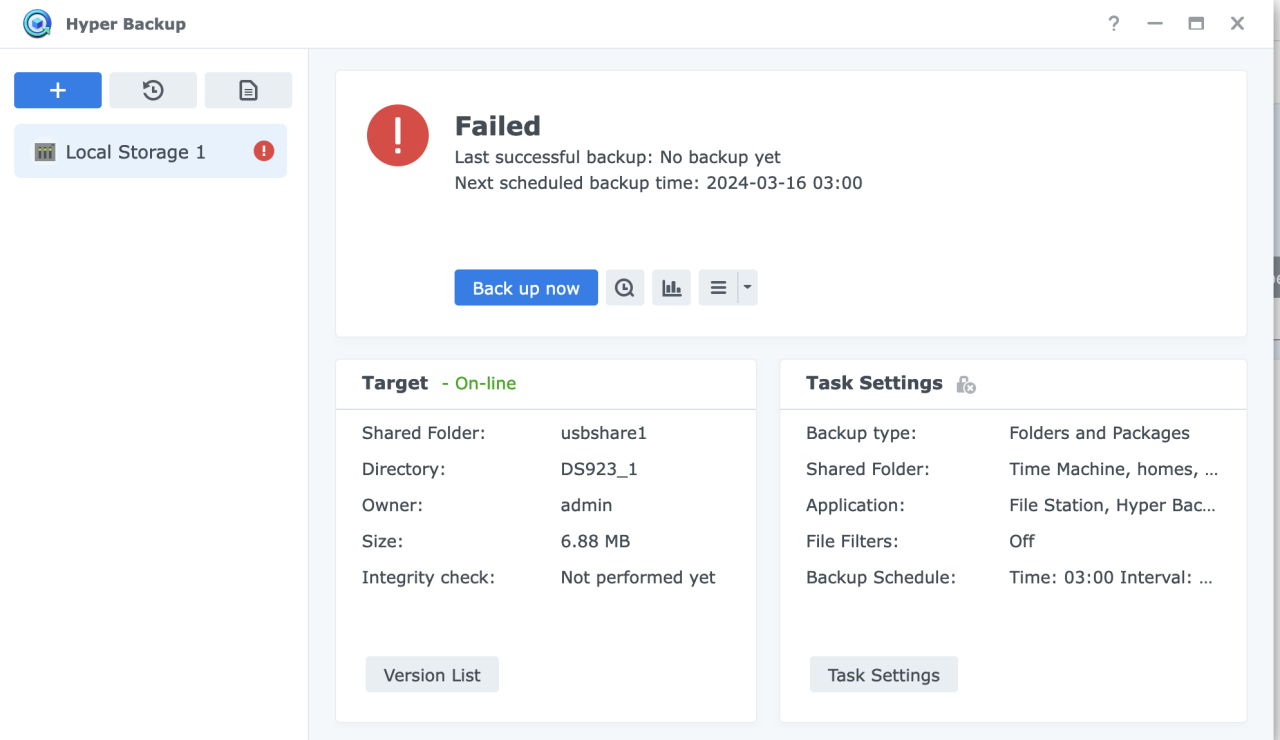1280x740 pixels.
Task: Open the Version List
Action: click(x=432, y=675)
